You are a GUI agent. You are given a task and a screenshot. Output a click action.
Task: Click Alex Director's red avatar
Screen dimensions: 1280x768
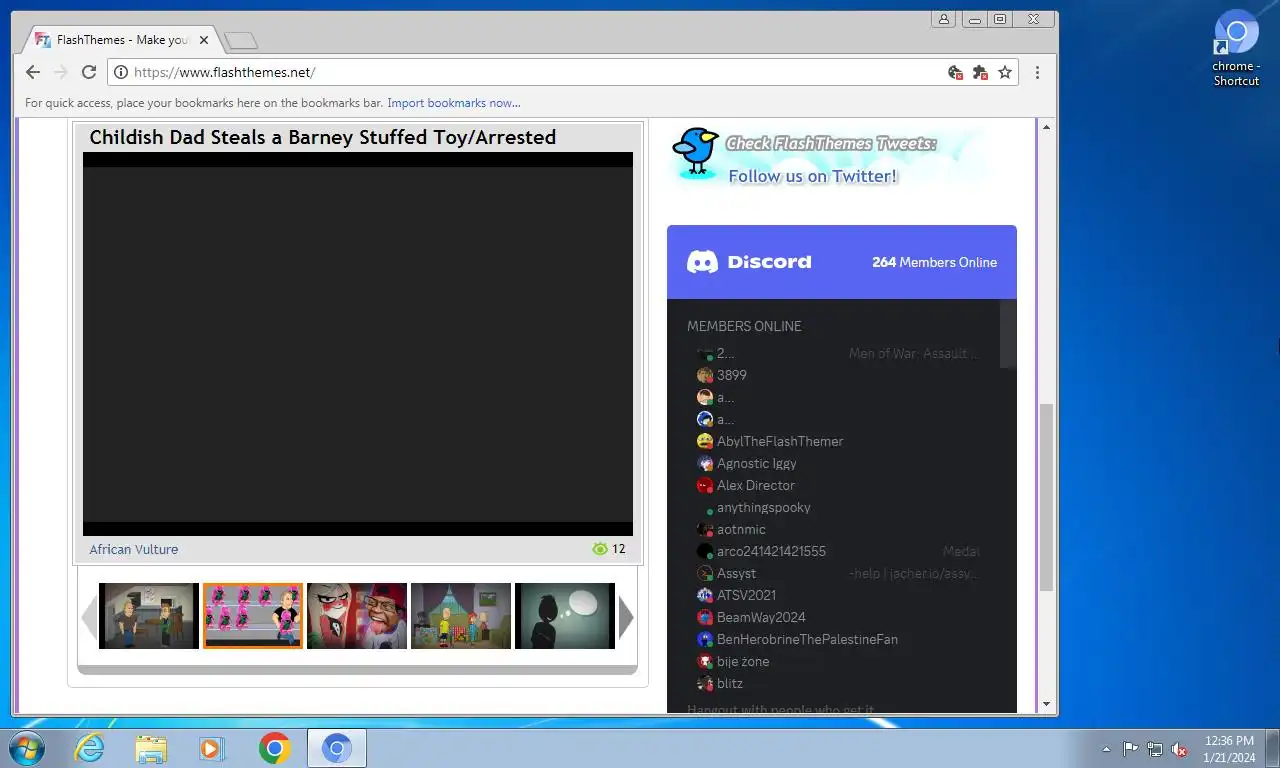point(705,485)
